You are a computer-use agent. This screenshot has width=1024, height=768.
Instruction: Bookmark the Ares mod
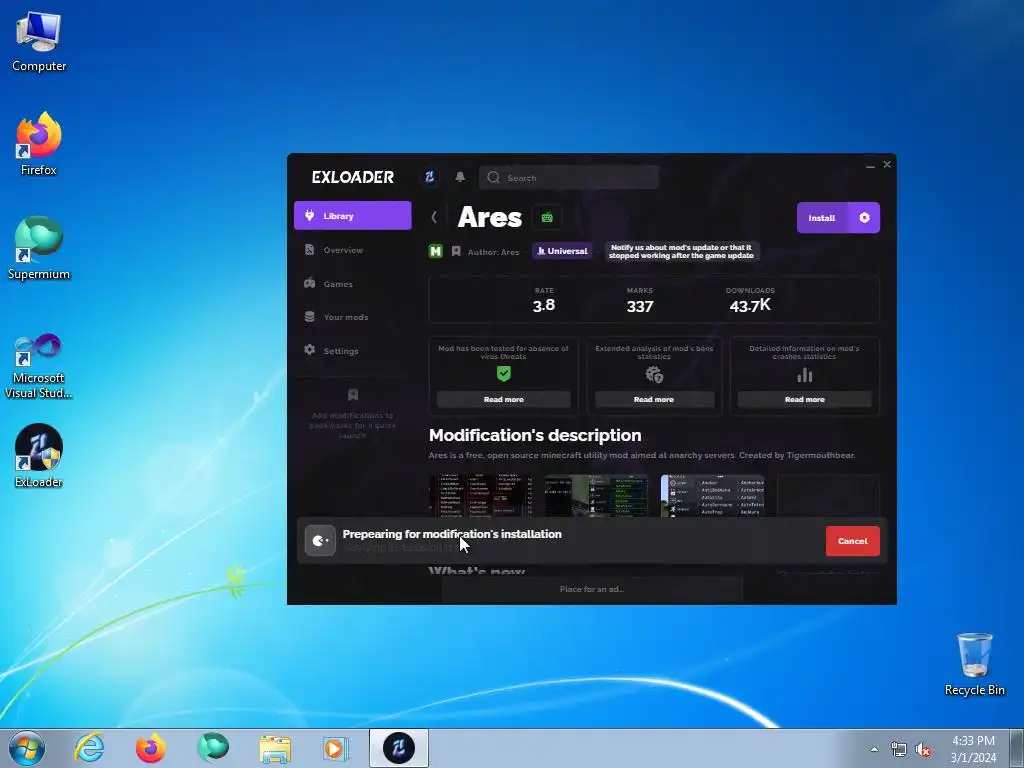(x=456, y=251)
